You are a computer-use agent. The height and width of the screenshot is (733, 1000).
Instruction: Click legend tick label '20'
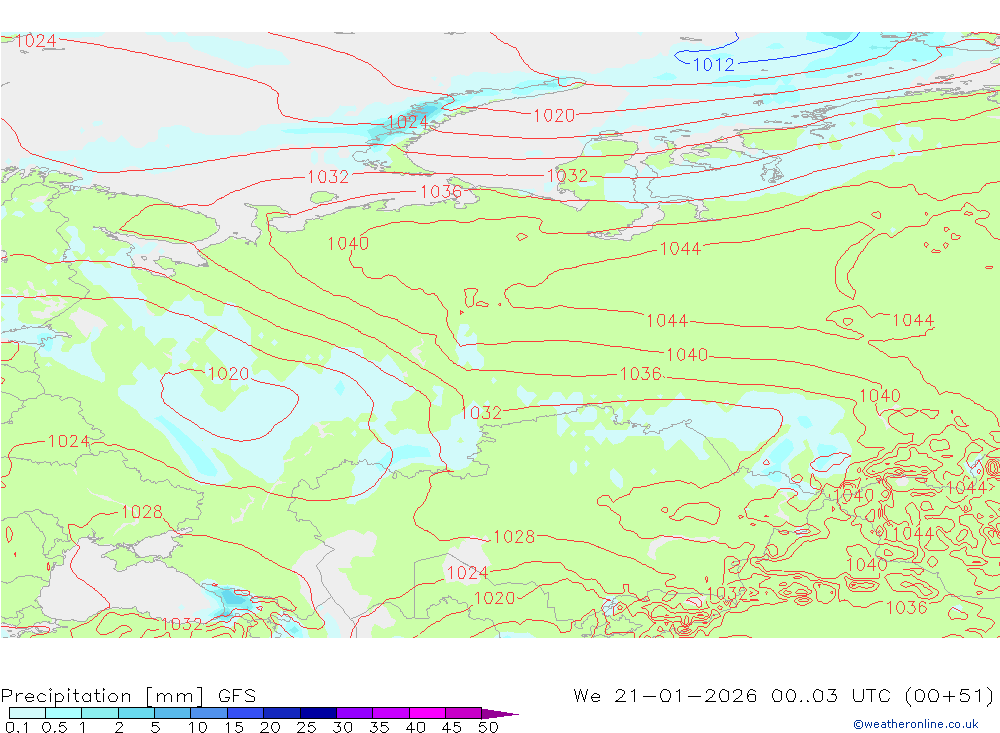(270, 727)
